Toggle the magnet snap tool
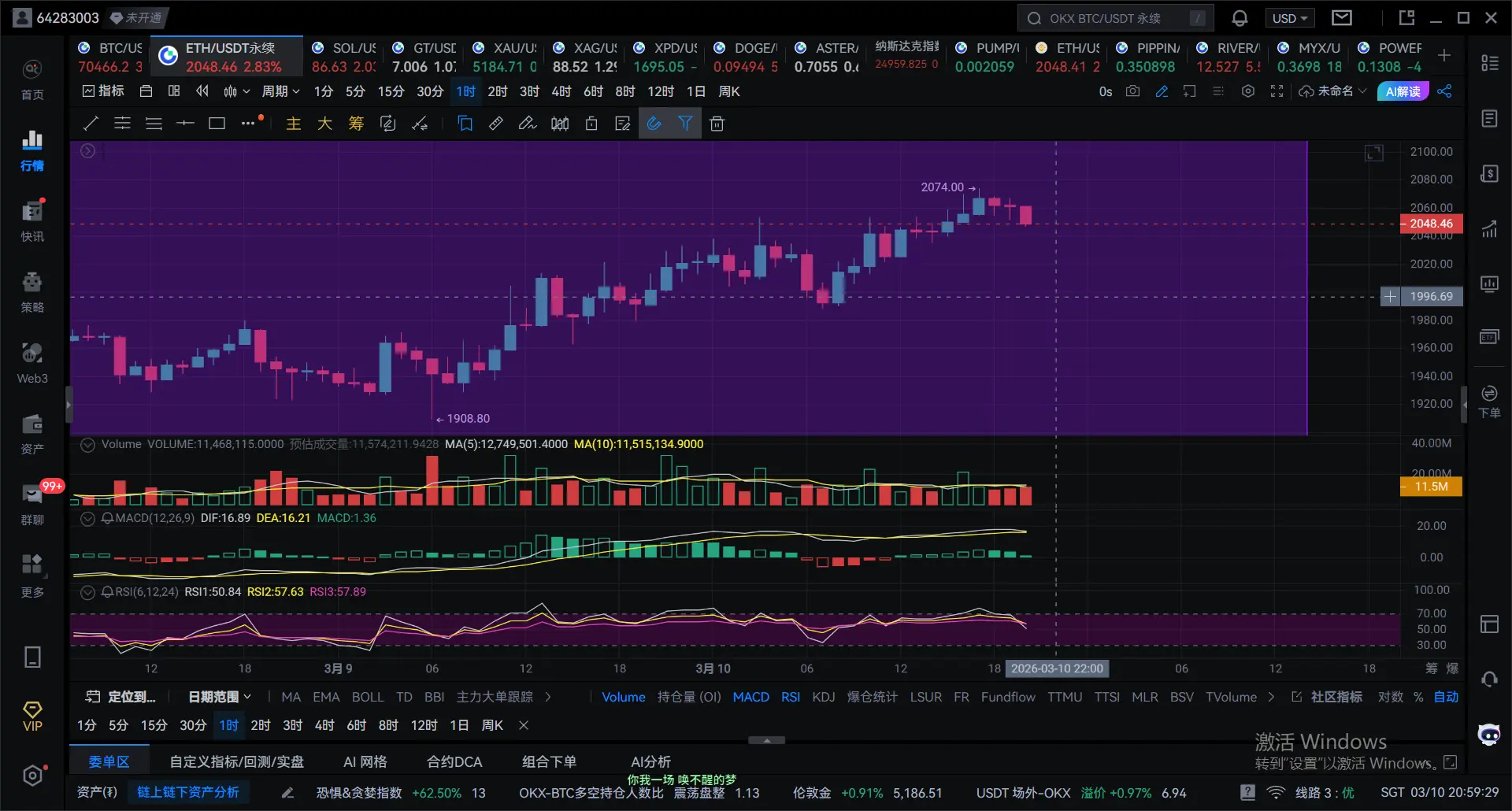Viewport: 1512px width, 811px height. point(654,124)
